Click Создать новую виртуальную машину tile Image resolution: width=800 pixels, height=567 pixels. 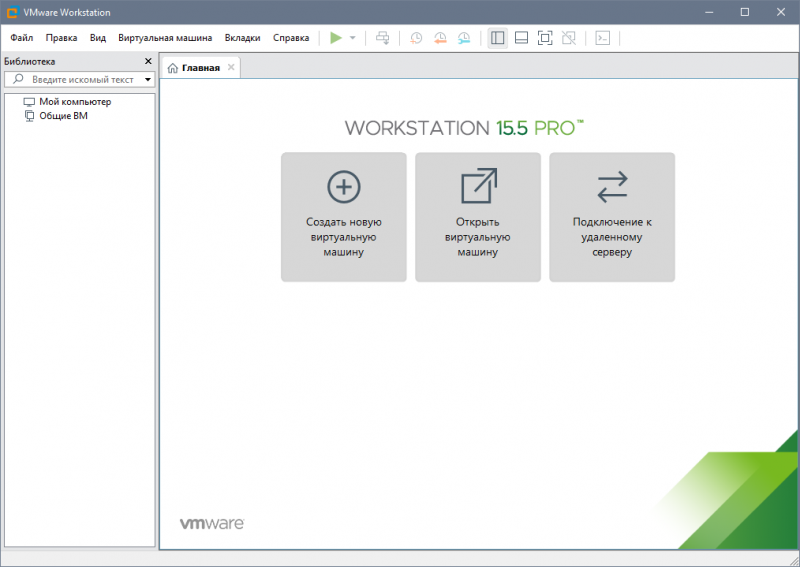[343, 217]
